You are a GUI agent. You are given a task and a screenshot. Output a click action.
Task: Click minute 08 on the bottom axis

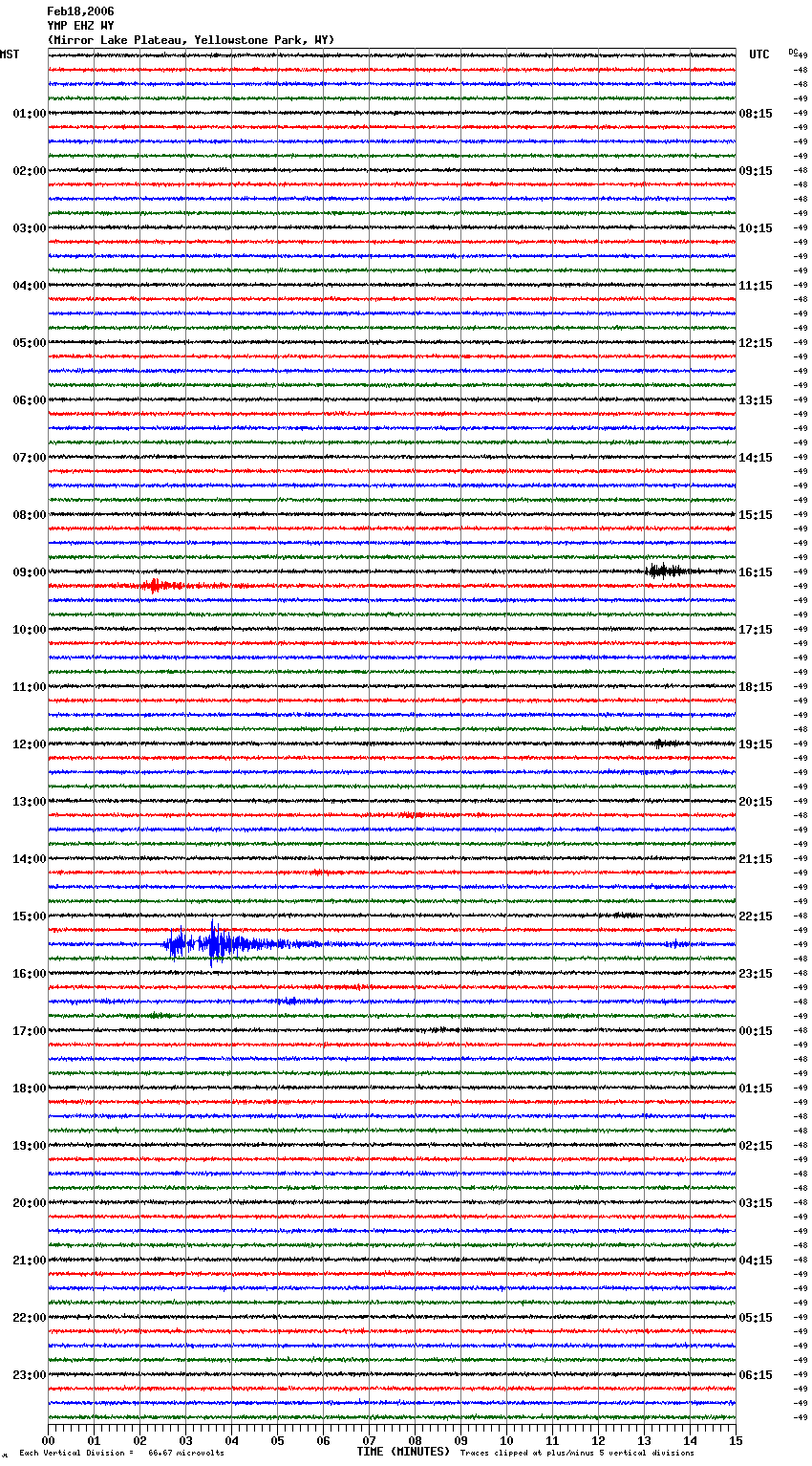(x=415, y=1440)
